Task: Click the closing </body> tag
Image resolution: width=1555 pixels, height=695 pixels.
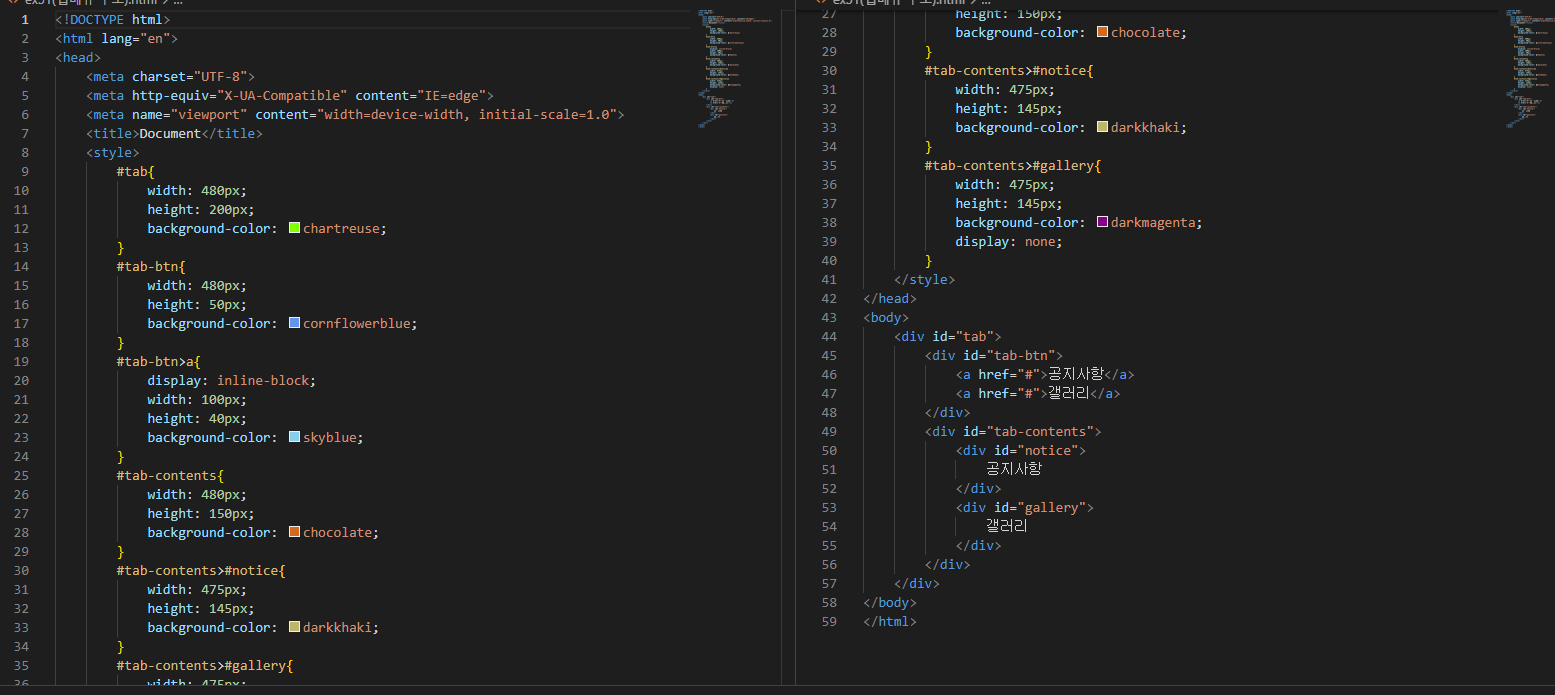Action: (x=890, y=602)
